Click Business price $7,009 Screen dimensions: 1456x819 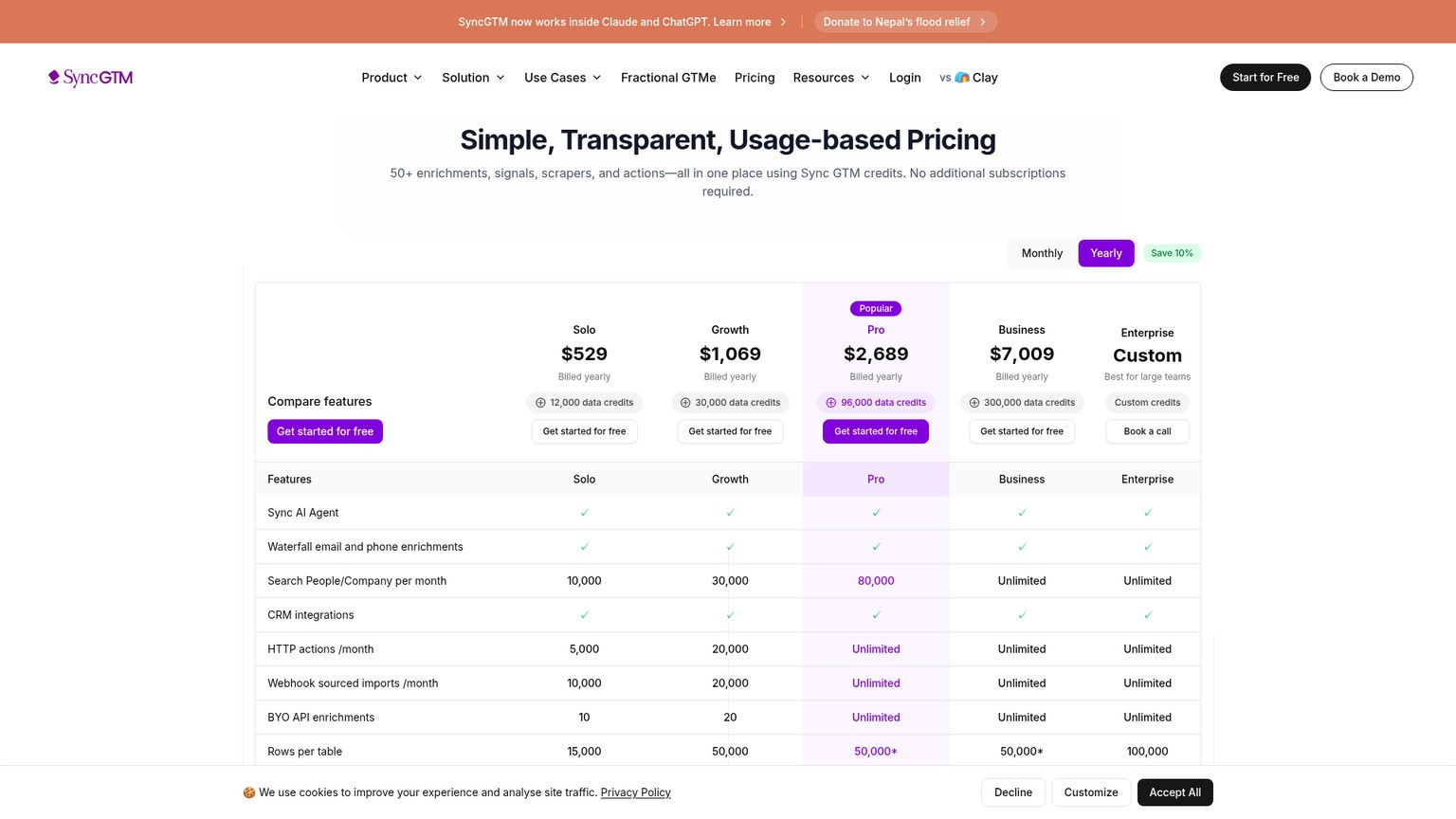pos(1022,354)
